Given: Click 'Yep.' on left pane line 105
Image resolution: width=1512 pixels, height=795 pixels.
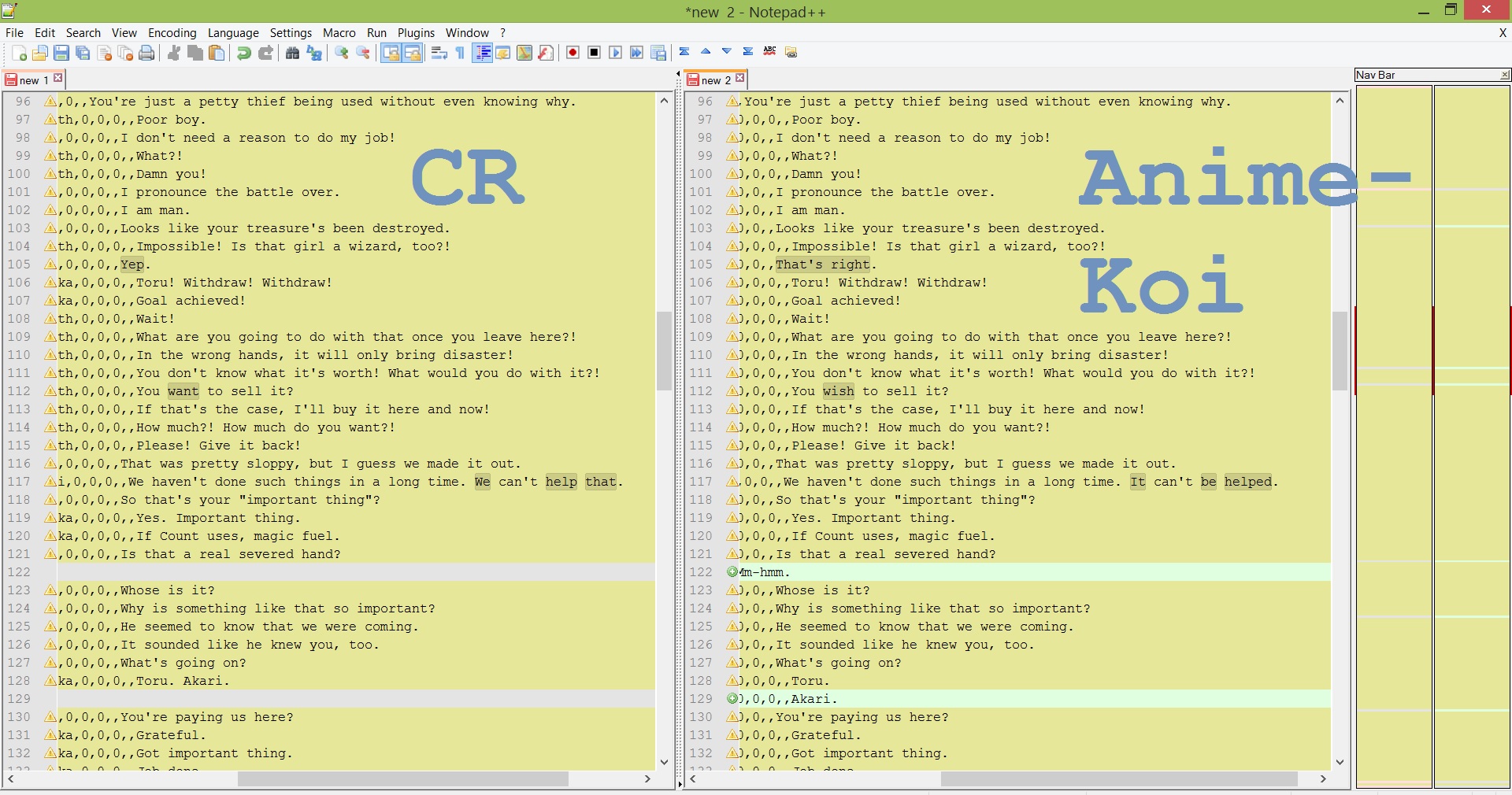Looking at the screenshot, I should [135, 264].
